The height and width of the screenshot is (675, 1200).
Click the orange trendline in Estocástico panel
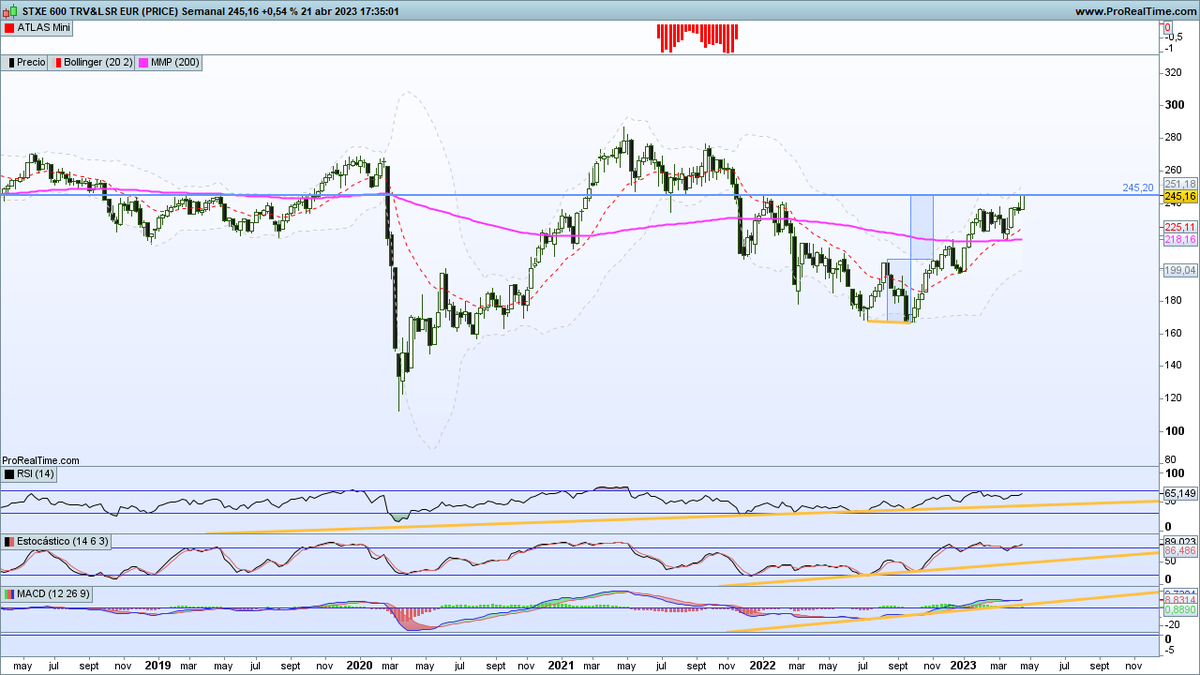pos(940,568)
